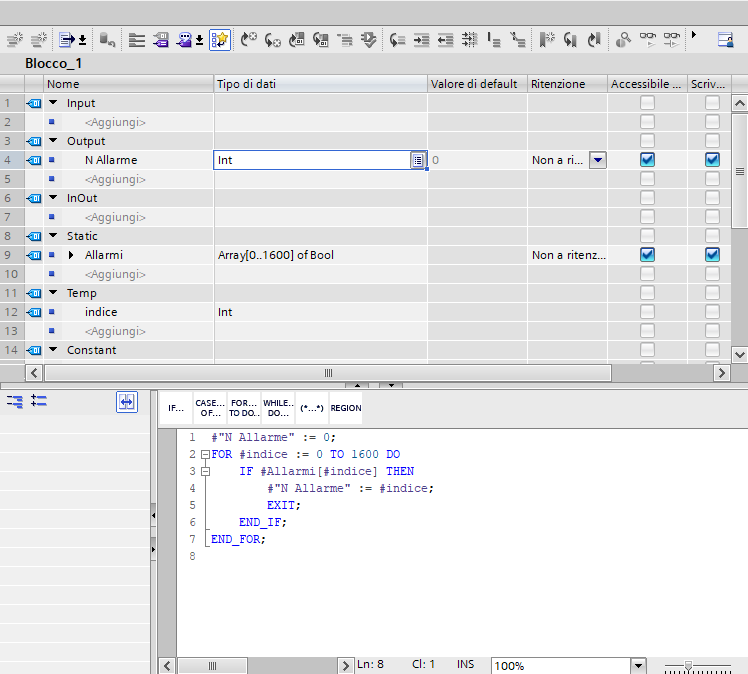The height and width of the screenshot is (674, 748).
Task: Uncheck Accessible checkbox for N Allarme
Action: click(x=647, y=160)
